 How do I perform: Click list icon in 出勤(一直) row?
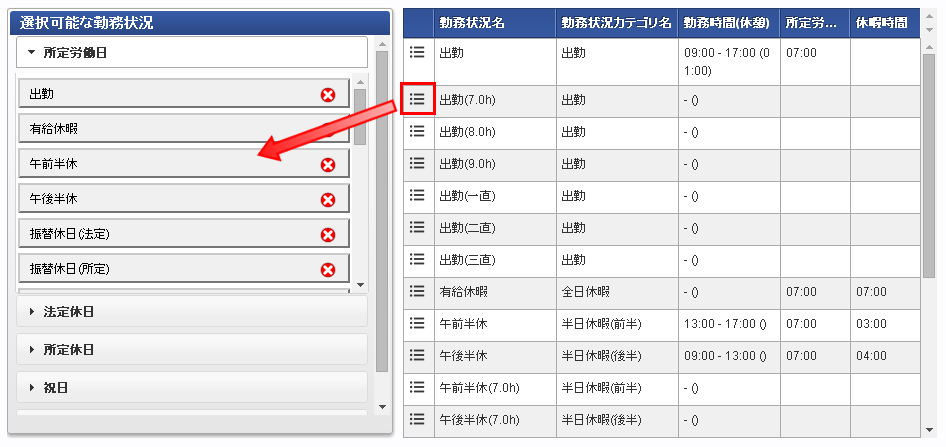[x=417, y=195]
